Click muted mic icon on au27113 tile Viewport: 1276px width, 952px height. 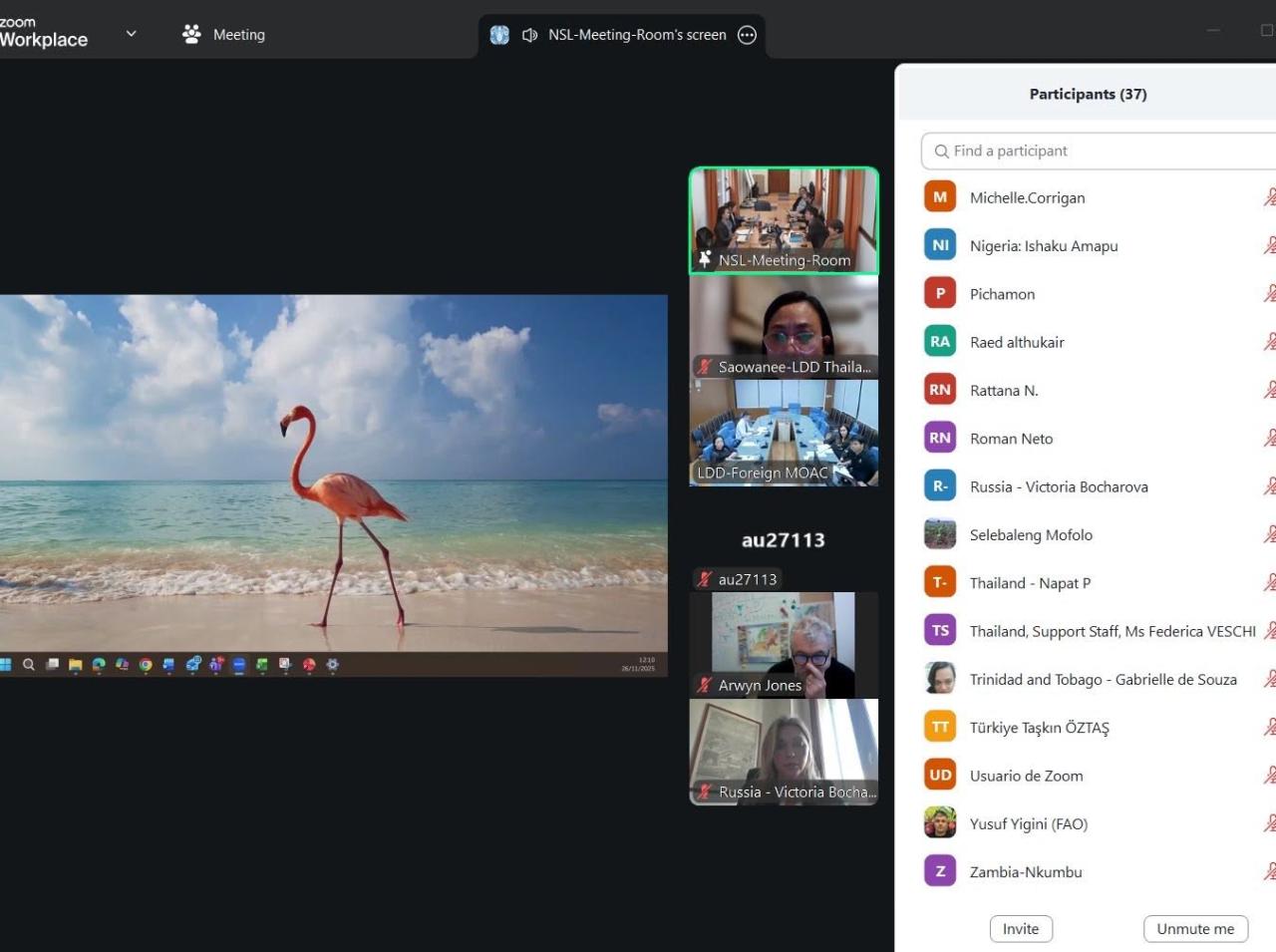pos(705,579)
